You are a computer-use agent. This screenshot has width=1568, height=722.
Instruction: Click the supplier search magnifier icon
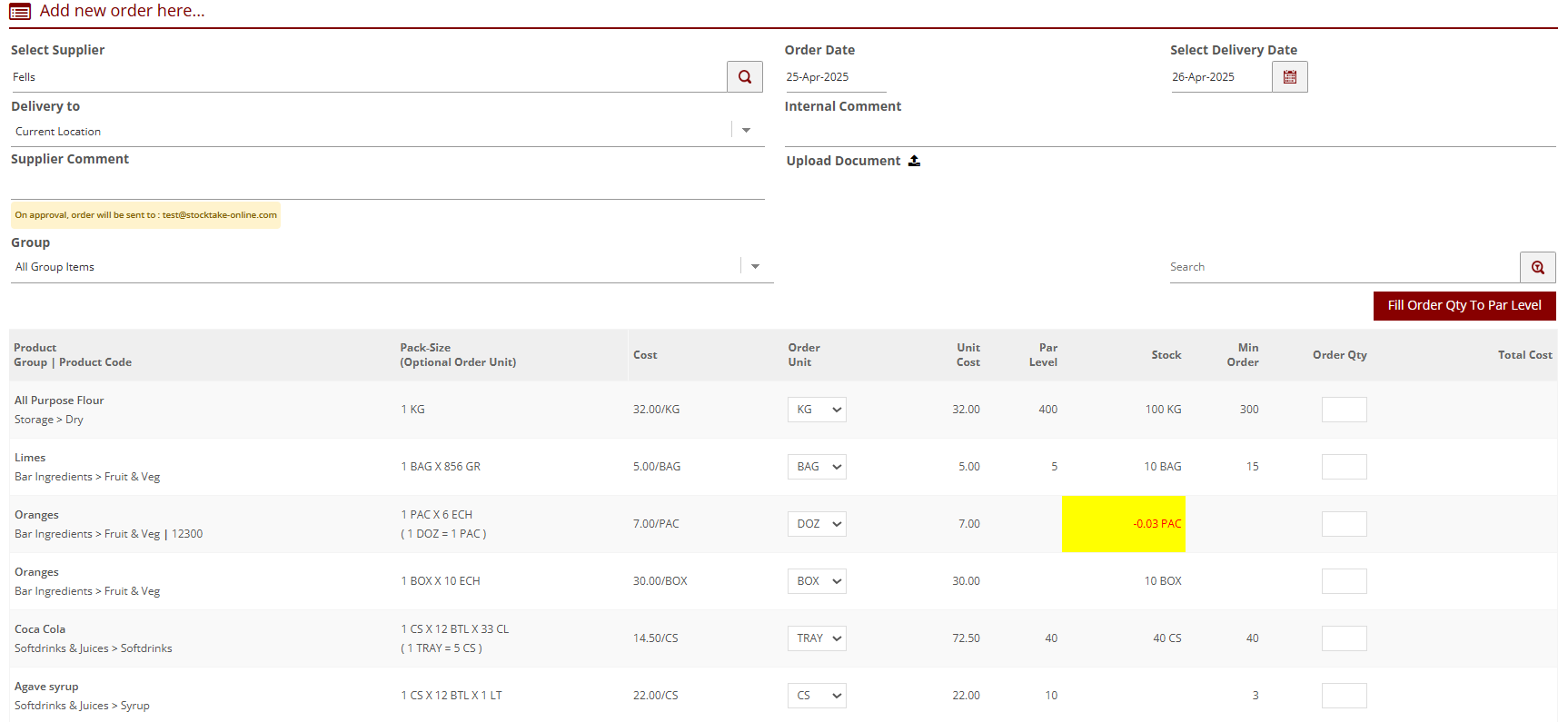point(744,77)
